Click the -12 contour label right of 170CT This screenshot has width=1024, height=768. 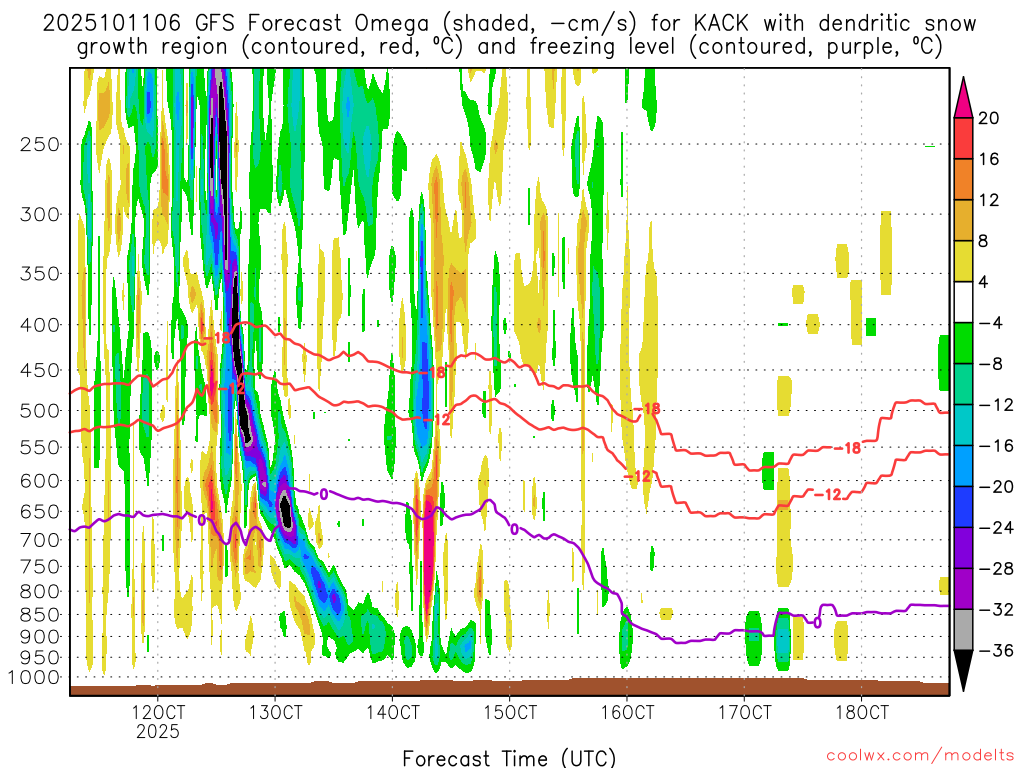pos(828,494)
